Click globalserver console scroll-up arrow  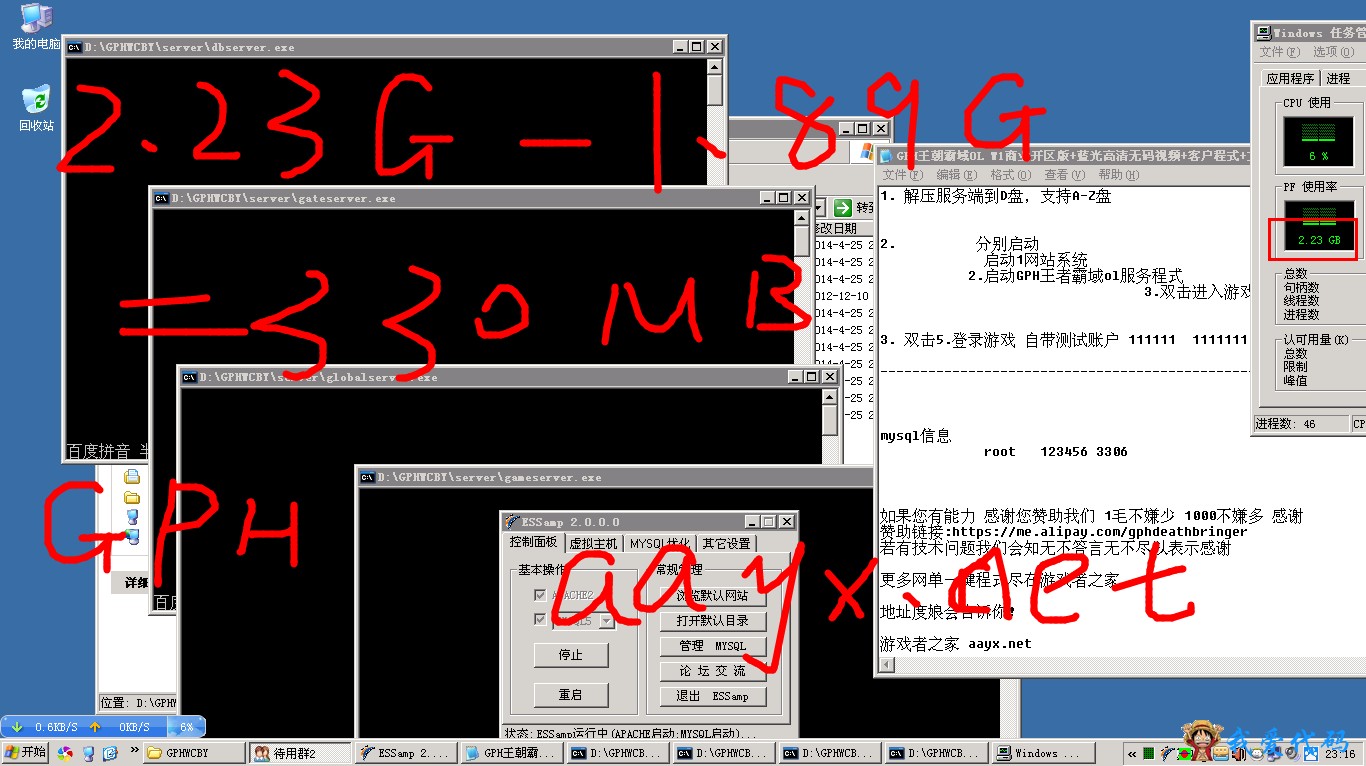coord(830,397)
